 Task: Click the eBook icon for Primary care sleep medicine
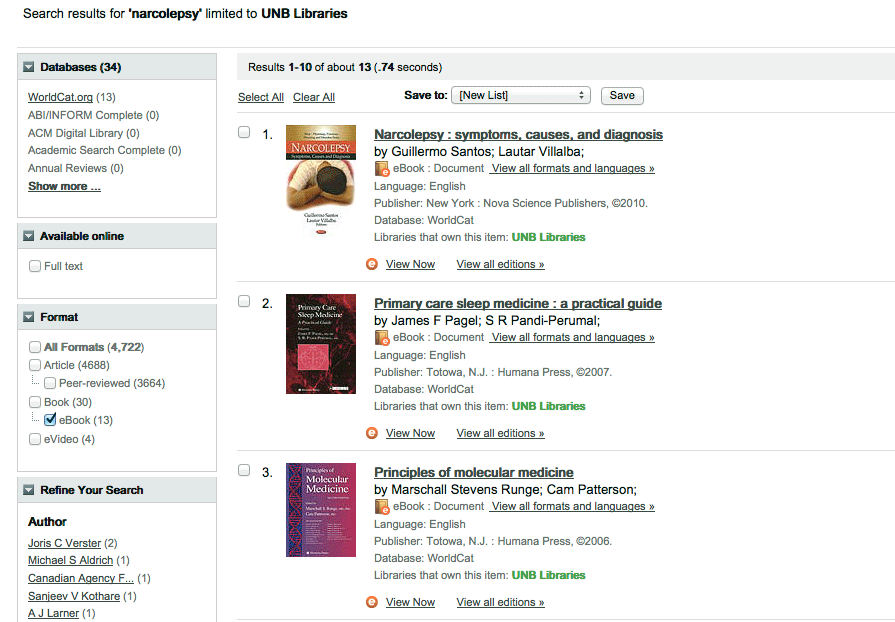coord(382,338)
